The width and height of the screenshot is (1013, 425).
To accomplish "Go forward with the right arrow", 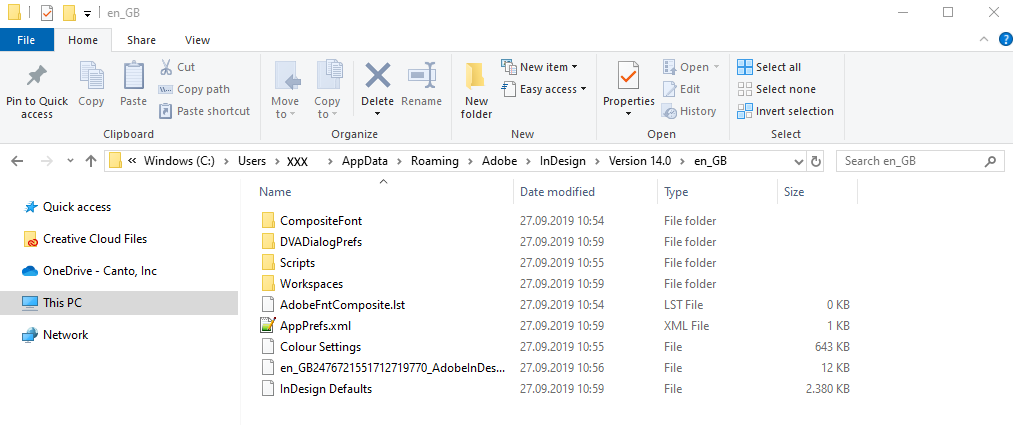I will pos(46,161).
